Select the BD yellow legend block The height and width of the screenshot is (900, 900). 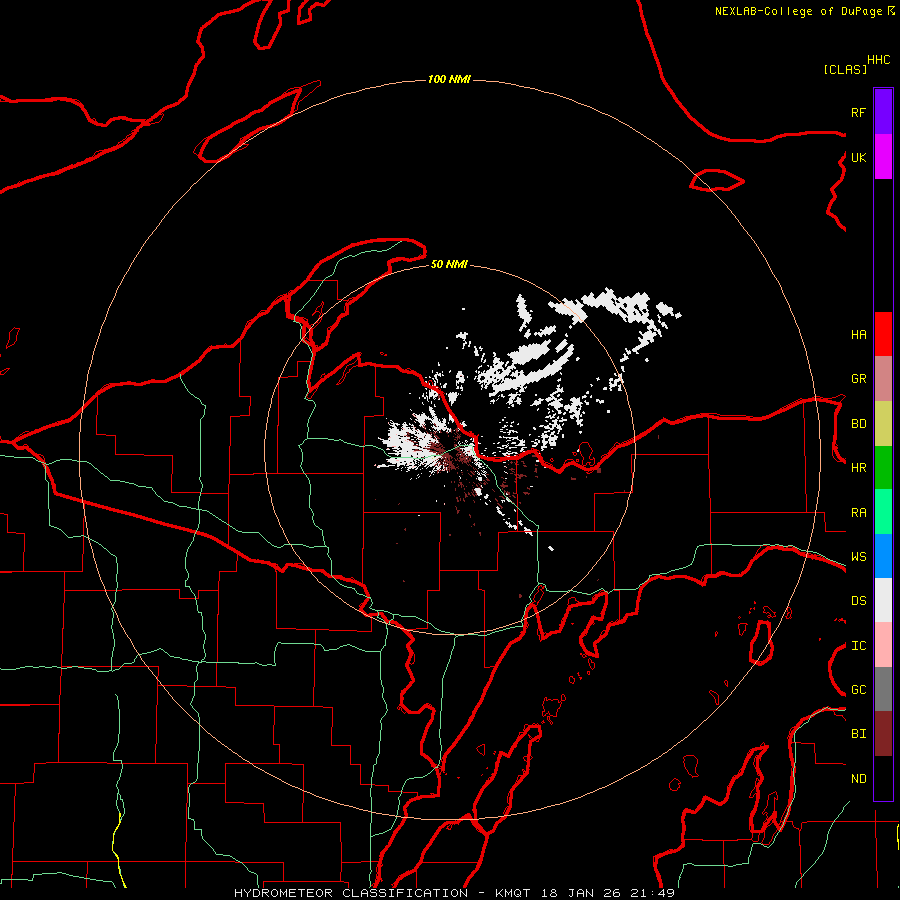[x=883, y=424]
